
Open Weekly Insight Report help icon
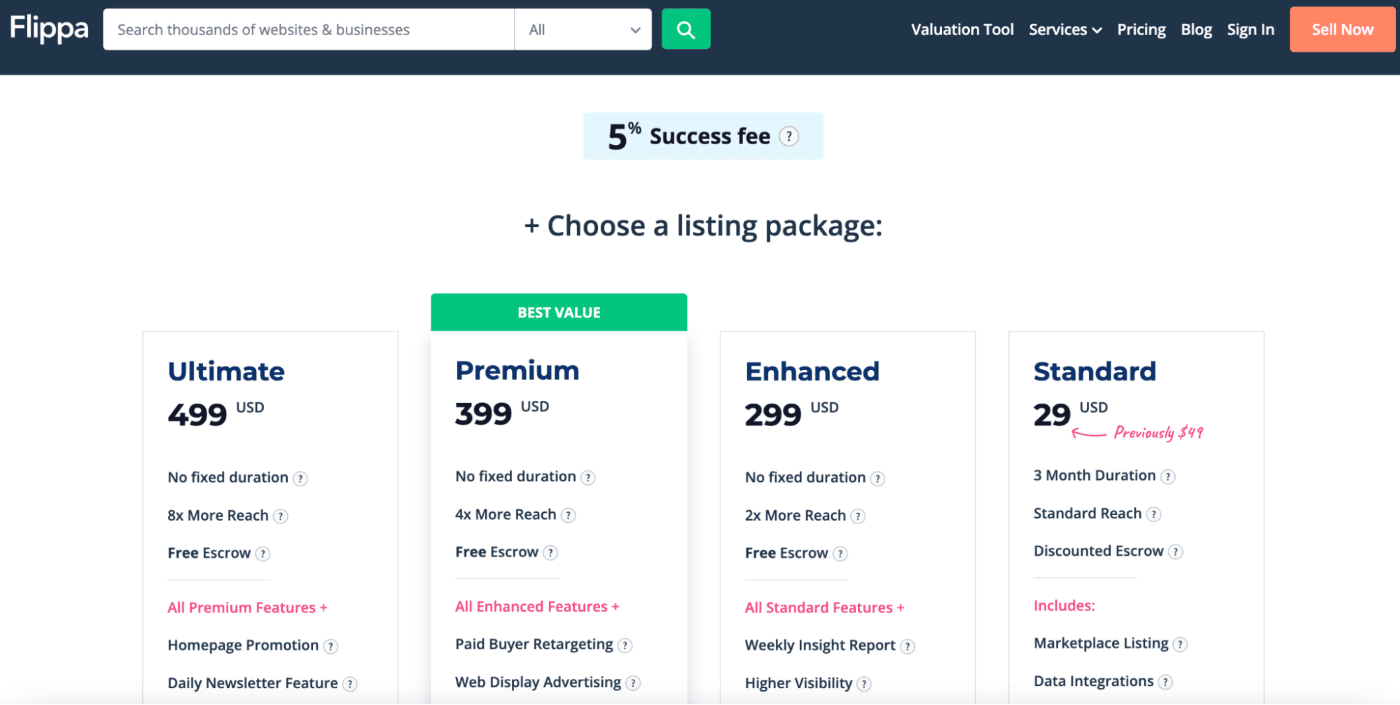pyautogui.click(x=910, y=646)
